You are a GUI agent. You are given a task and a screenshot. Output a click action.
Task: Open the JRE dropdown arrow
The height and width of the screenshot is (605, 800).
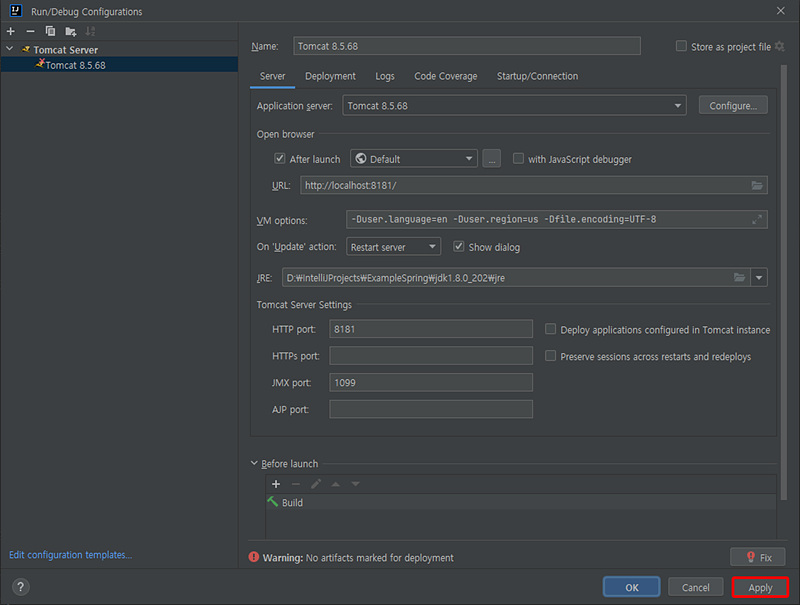(x=759, y=278)
